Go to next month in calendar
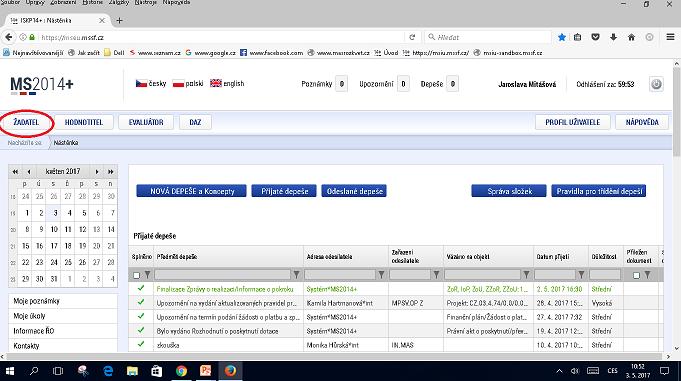This screenshot has height=381, width=681. click(97, 172)
